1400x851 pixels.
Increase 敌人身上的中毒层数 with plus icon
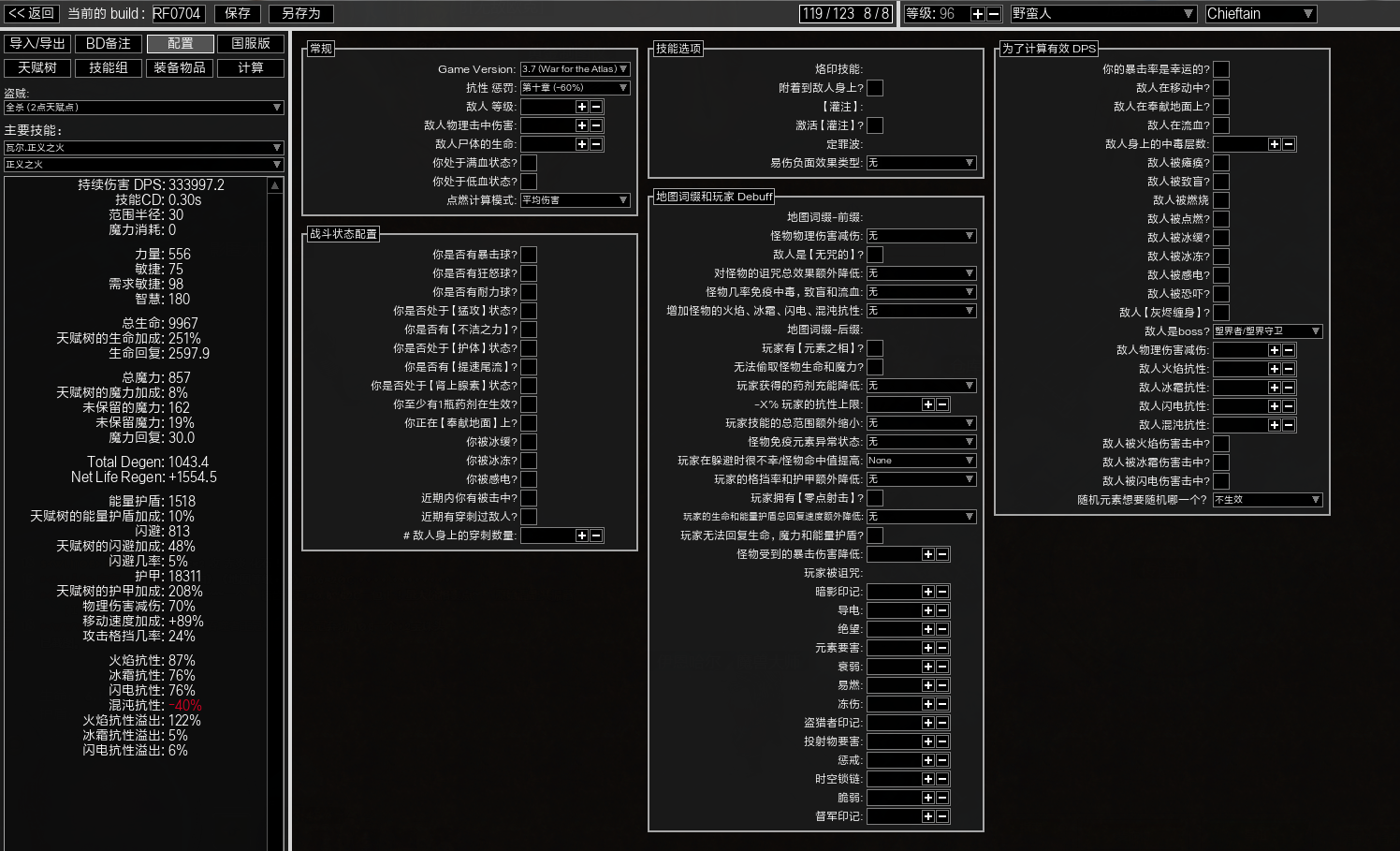click(x=1275, y=144)
